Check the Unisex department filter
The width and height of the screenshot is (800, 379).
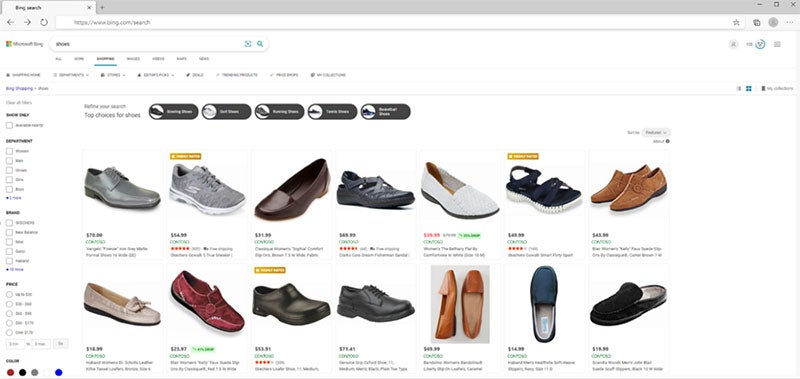point(9,170)
